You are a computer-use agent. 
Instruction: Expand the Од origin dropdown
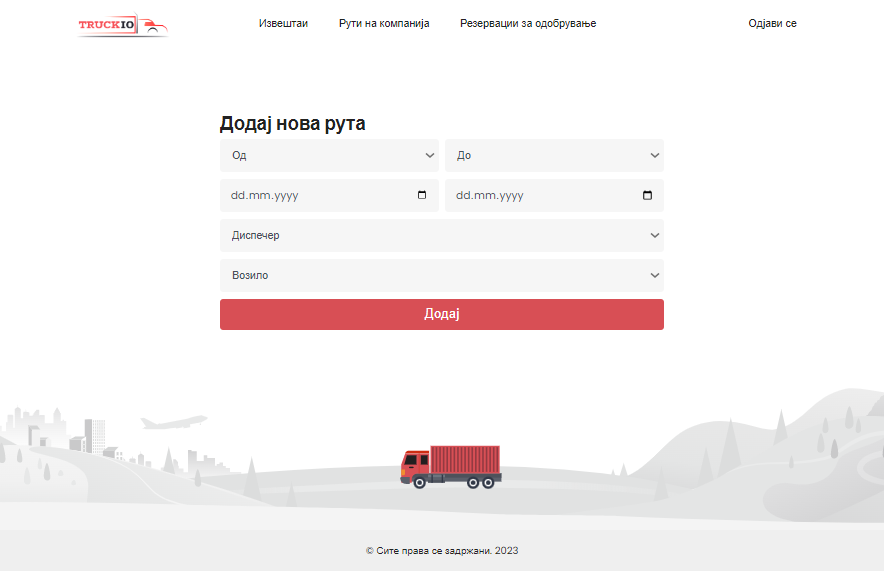click(x=329, y=156)
